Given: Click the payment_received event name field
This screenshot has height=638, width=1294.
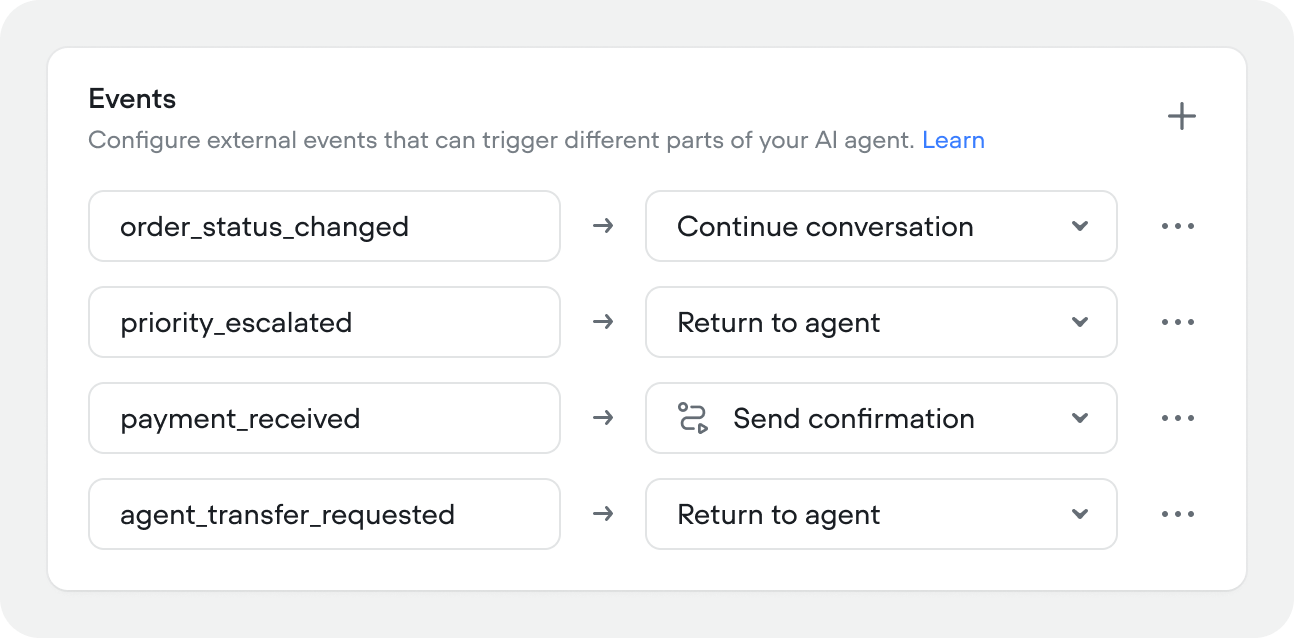Looking at the screenshot, I should pos(324,418).
